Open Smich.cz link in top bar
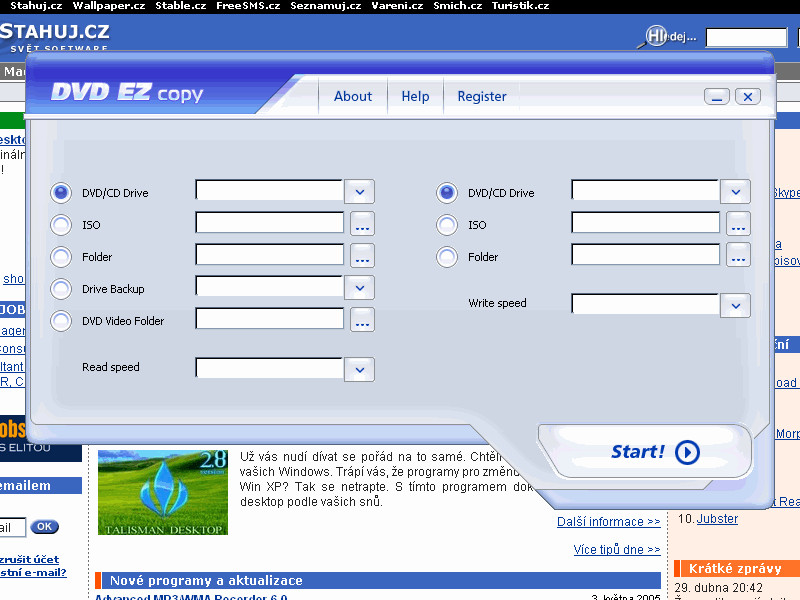Image resolution: width=800 pixels, height=600 pixels. click(x=458, y=6)
